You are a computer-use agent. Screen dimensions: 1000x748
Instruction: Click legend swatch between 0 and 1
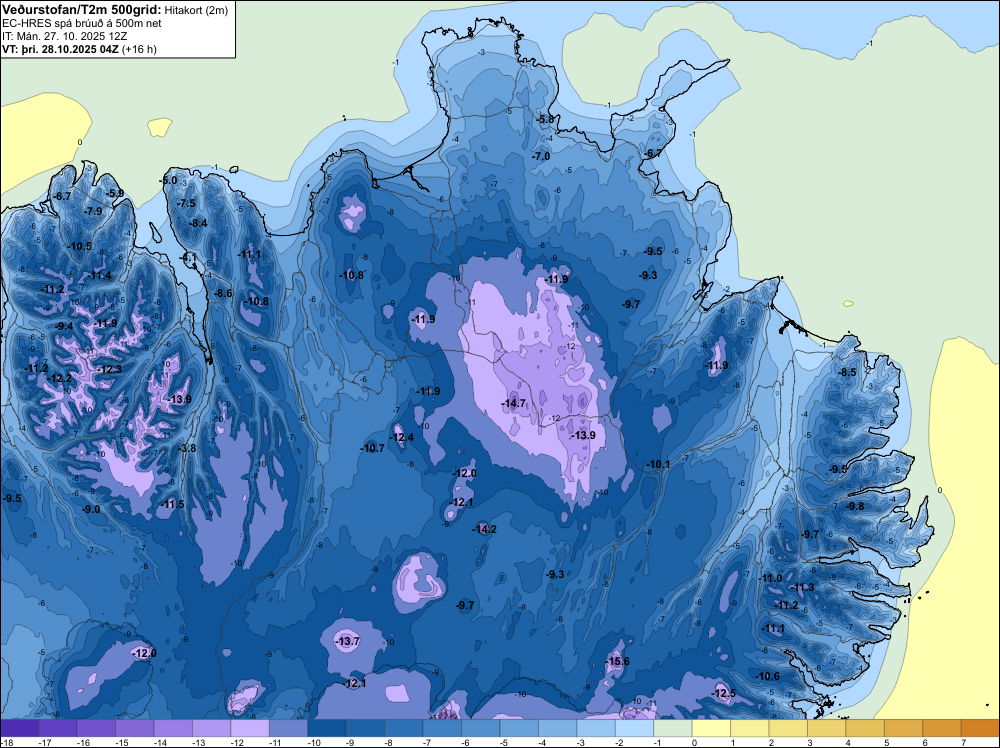coord(711,728)
